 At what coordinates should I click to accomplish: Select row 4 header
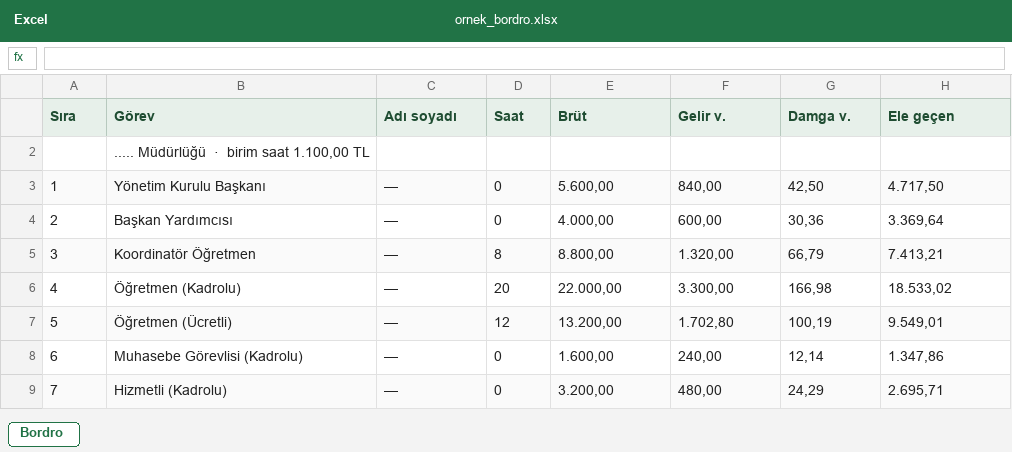pos(21,221)
